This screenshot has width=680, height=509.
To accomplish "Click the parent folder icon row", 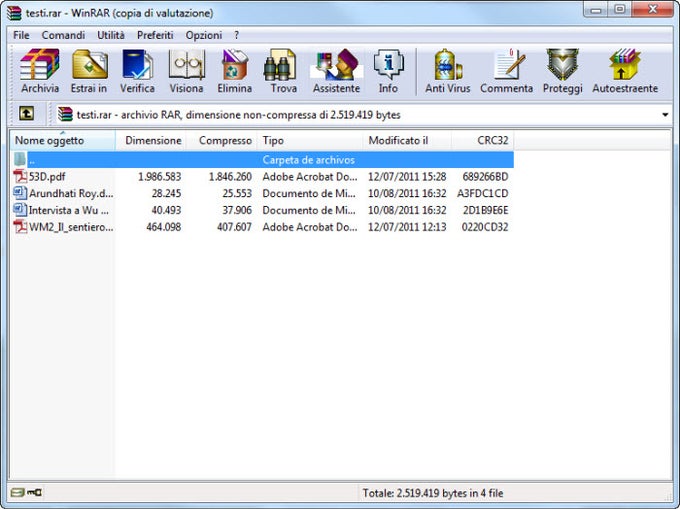I will click(20, 160).
